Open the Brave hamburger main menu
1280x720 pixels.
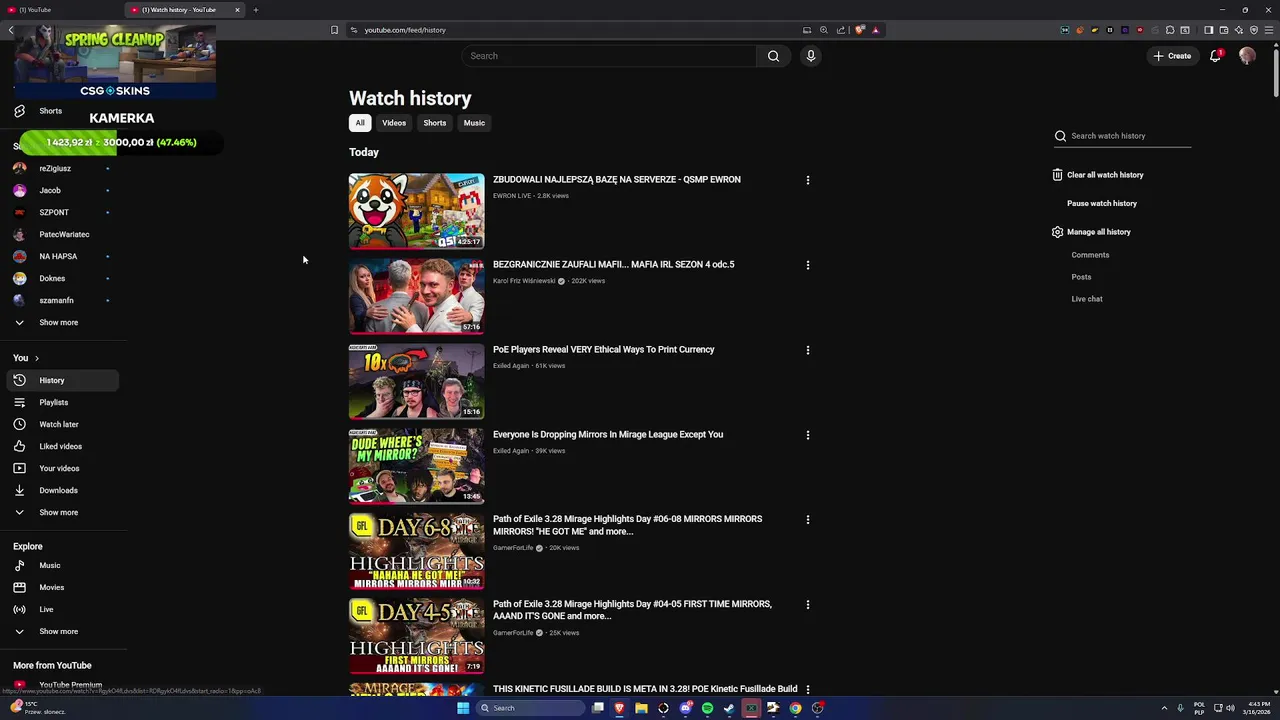pyautogui.click(x=1269, y=30)
